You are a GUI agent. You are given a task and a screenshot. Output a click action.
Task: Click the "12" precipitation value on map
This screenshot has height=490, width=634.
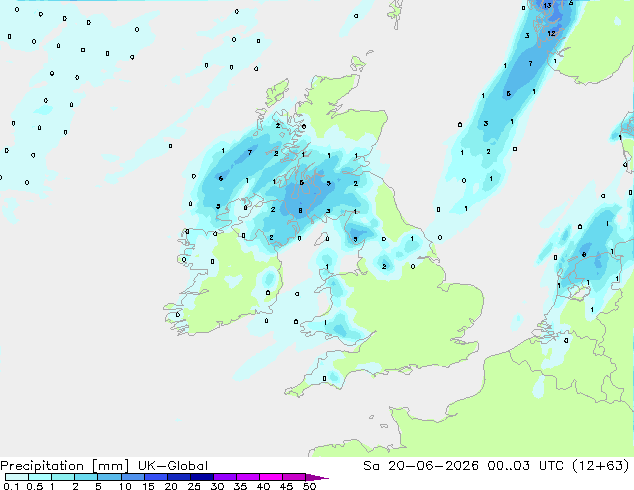552,34
